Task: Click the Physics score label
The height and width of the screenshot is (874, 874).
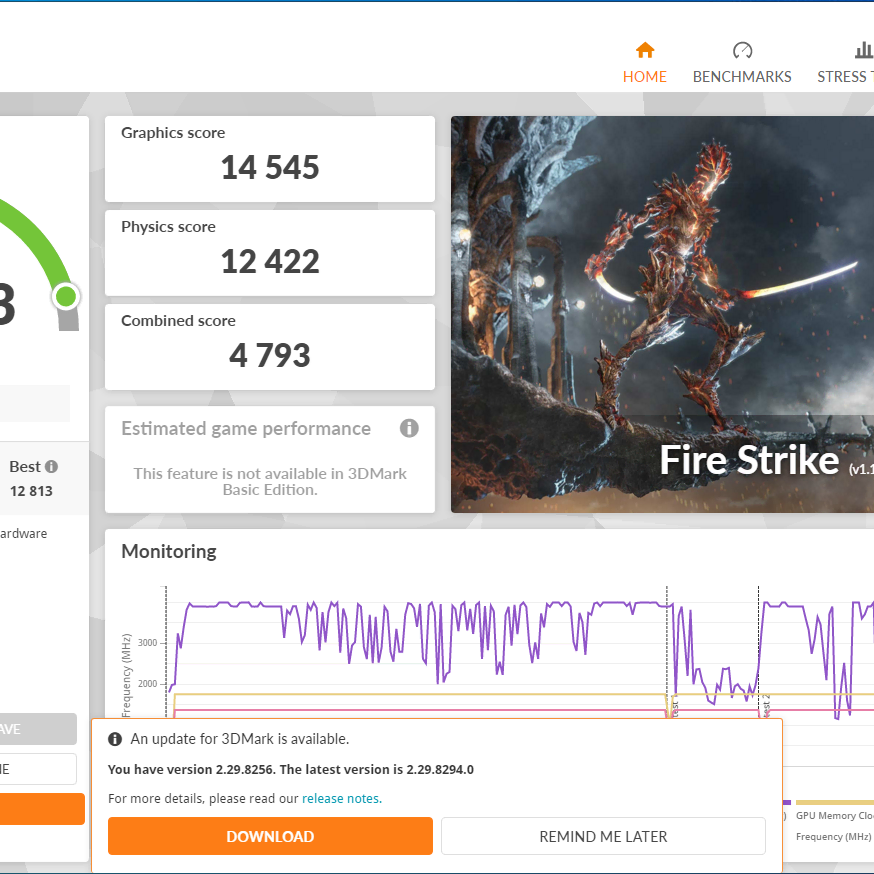Action: 168,227
